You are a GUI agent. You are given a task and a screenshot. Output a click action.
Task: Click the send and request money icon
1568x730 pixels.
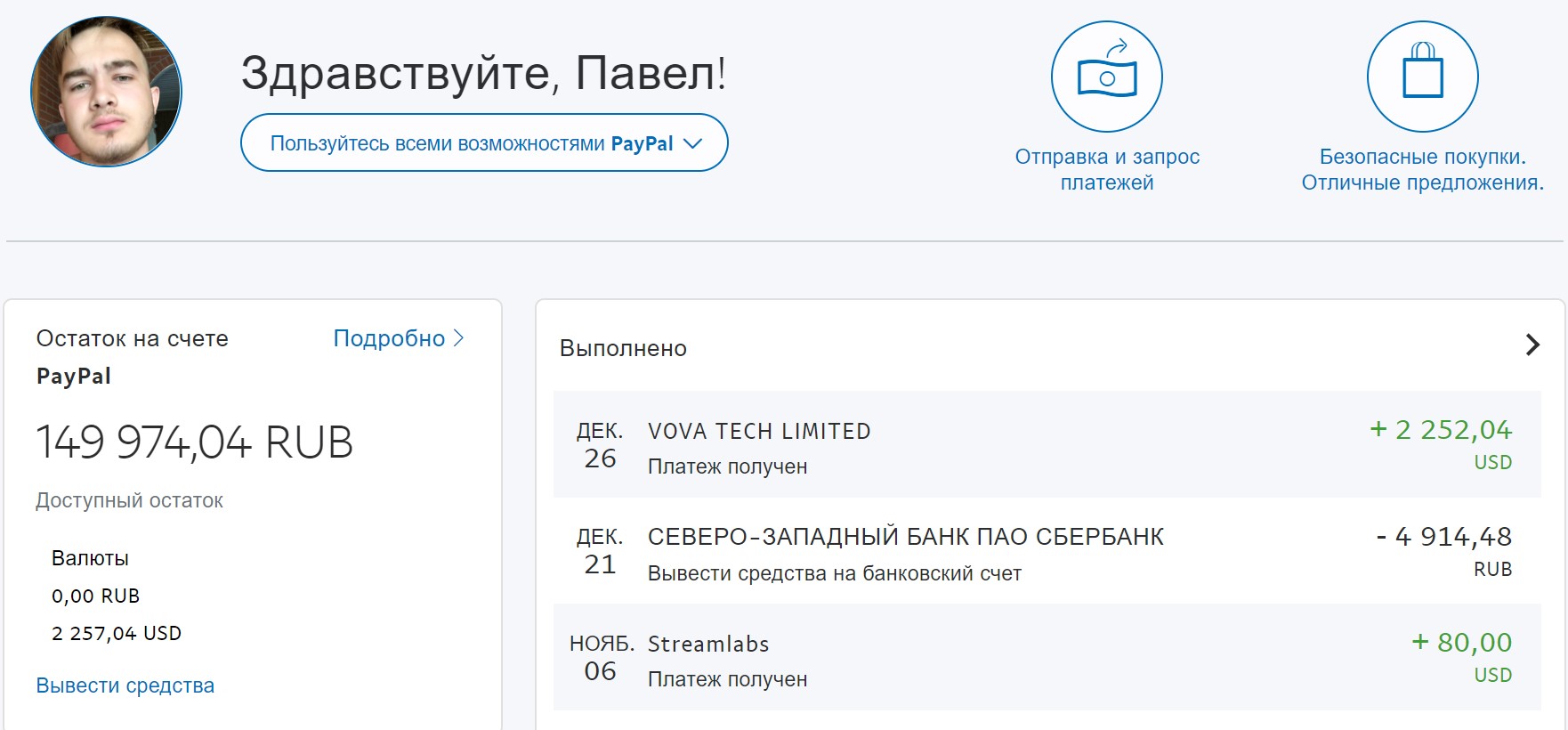(x=1106, y=77)
